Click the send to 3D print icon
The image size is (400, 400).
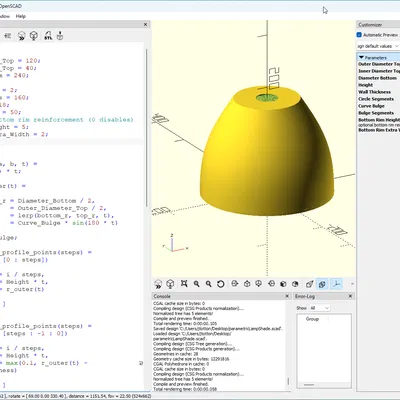pyautogui.click(x=60, y=36)
